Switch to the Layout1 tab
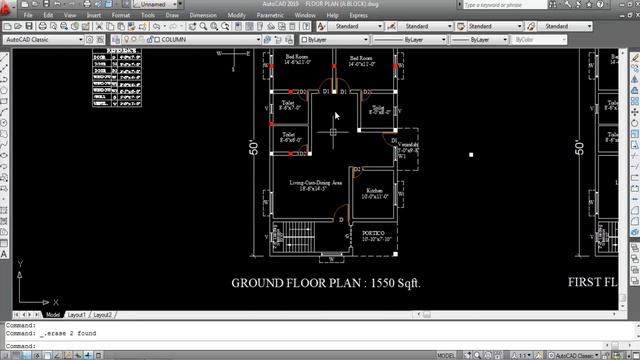This screenshot has height=360, width=640. (77, 315)
